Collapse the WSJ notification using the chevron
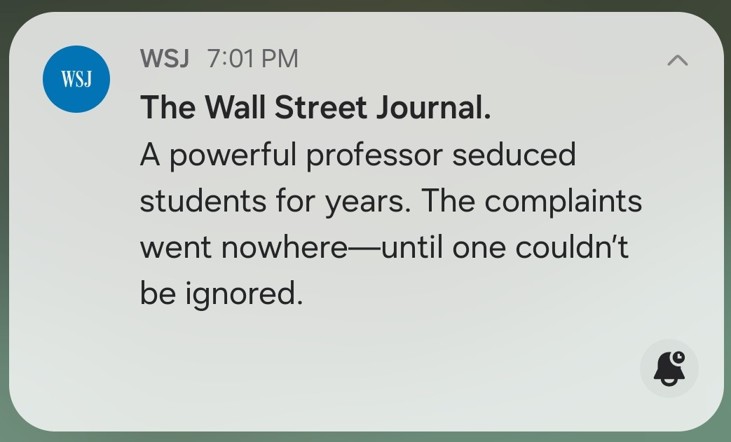The height and width of the screenshot is (442, 731). [x=677, y=60]
